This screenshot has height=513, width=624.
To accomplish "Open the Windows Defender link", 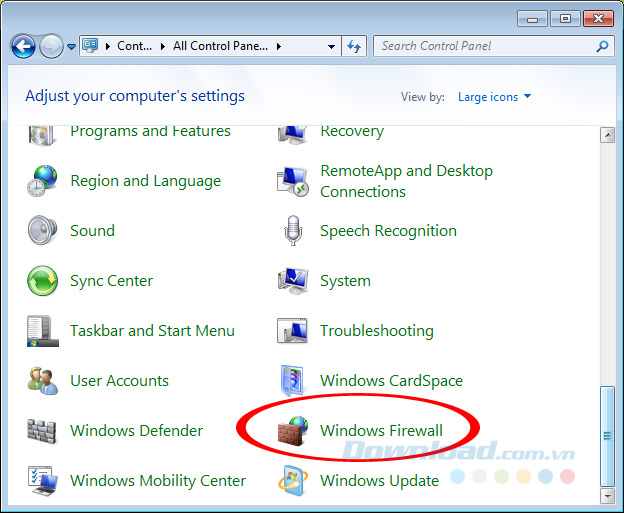I will tap(136, 431).
